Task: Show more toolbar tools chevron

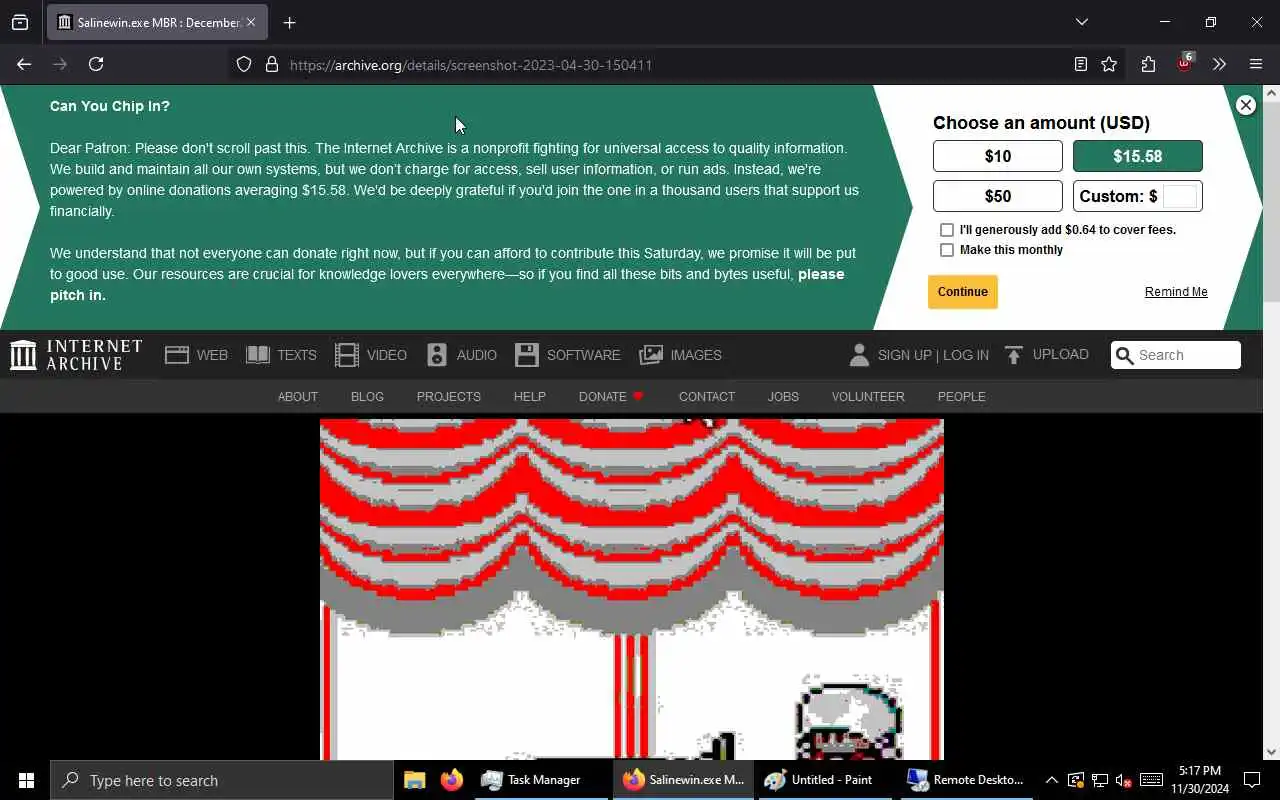Action: coord(1219,64)
